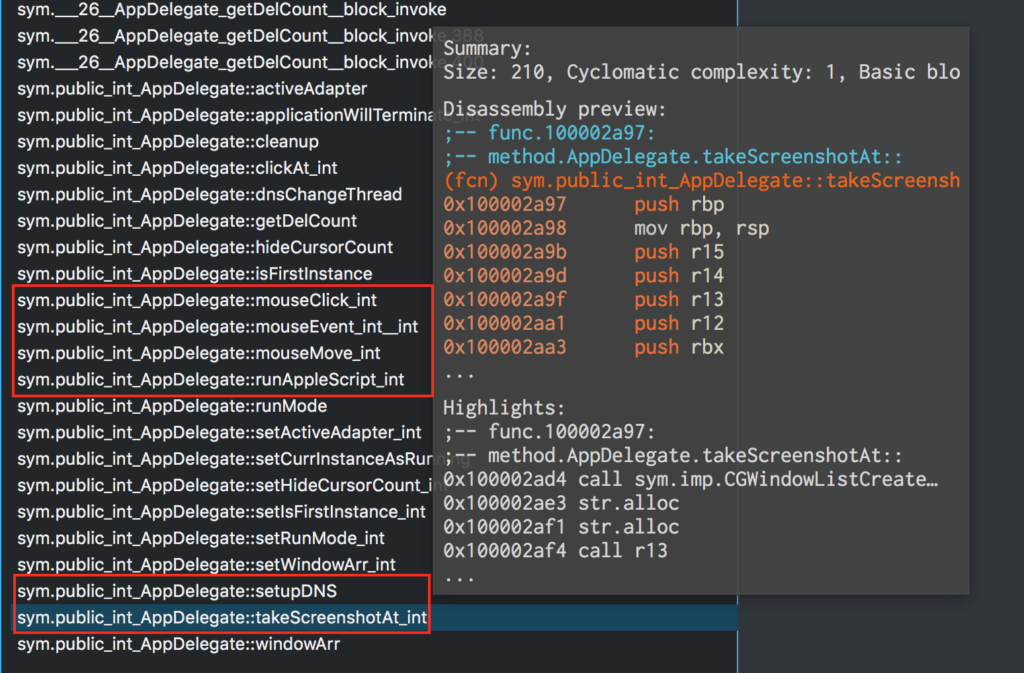Select the hideCursorCount function
The image size is (1024, 673).
205,247
